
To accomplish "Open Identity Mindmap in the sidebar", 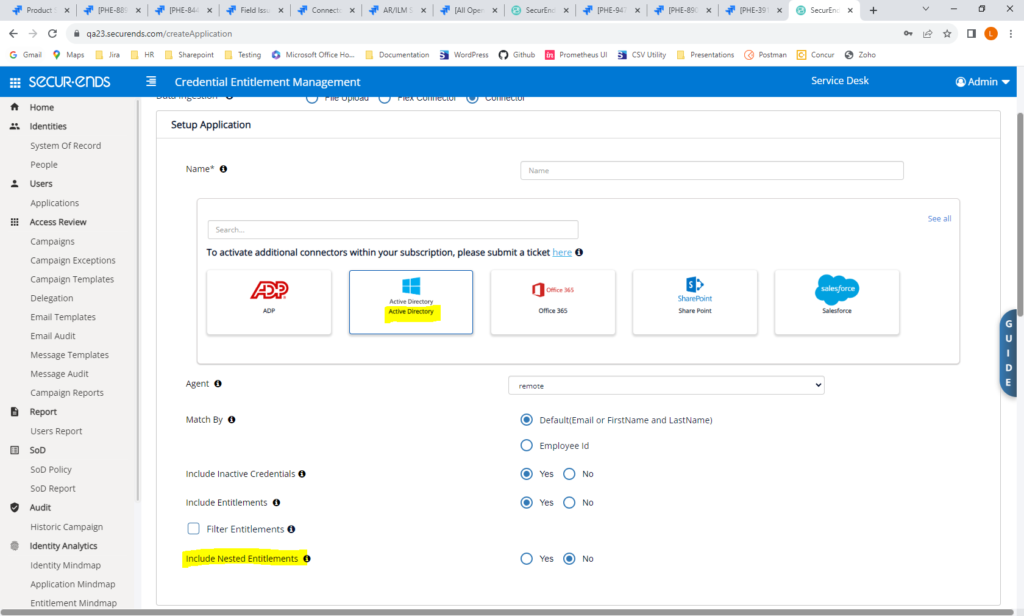I will (65, 566).
